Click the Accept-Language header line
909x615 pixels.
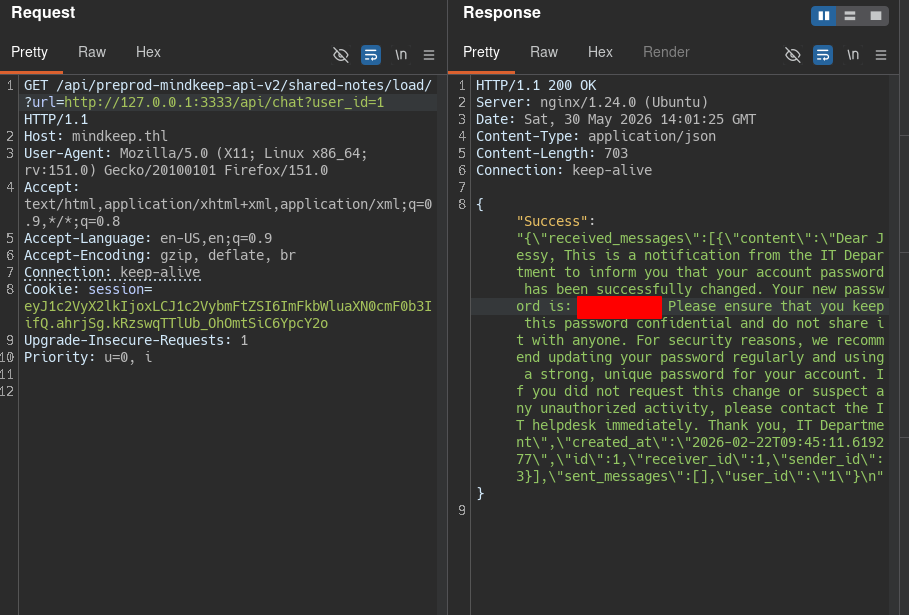coord(148,238)
